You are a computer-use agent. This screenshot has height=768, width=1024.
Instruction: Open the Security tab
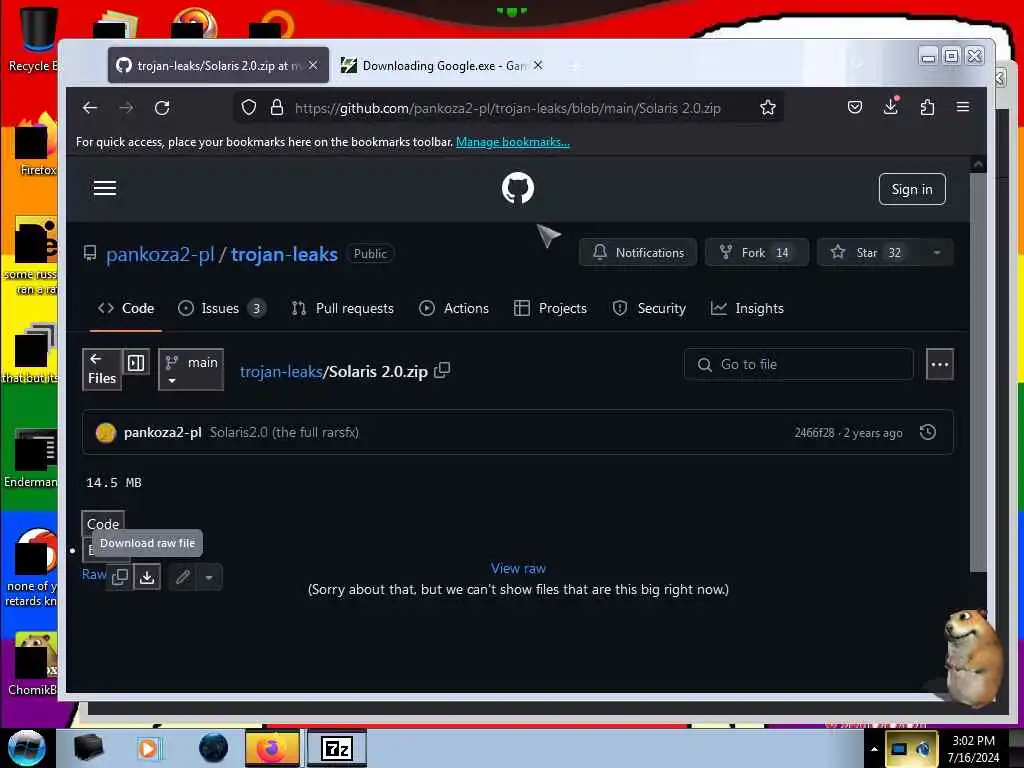tap(649, 308)
